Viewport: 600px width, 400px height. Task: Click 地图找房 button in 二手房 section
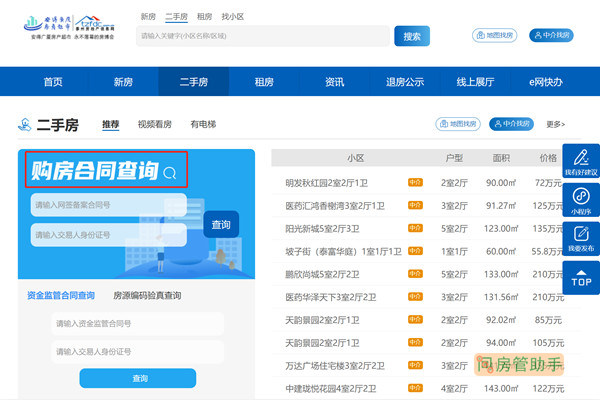(x=458, y=124)
